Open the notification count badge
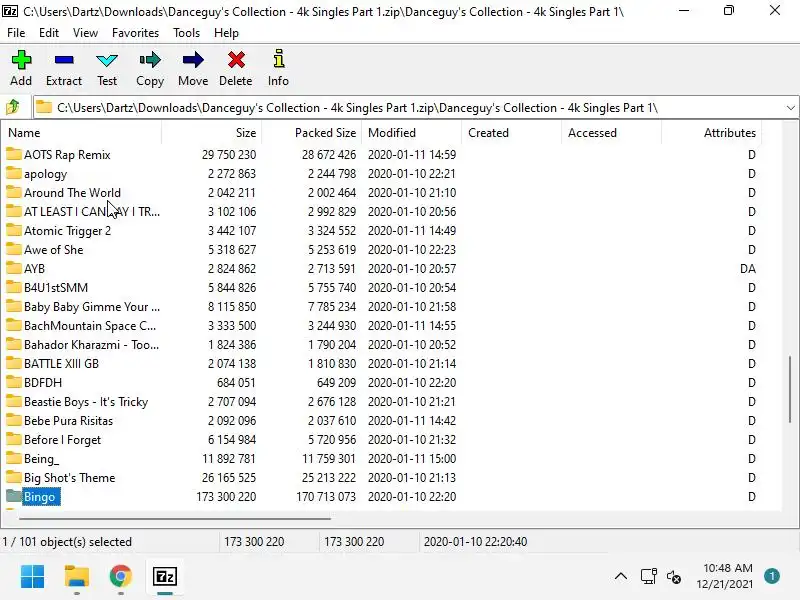Image resolution: width=800 pixels, height=600 pixels. click(772, 576)
